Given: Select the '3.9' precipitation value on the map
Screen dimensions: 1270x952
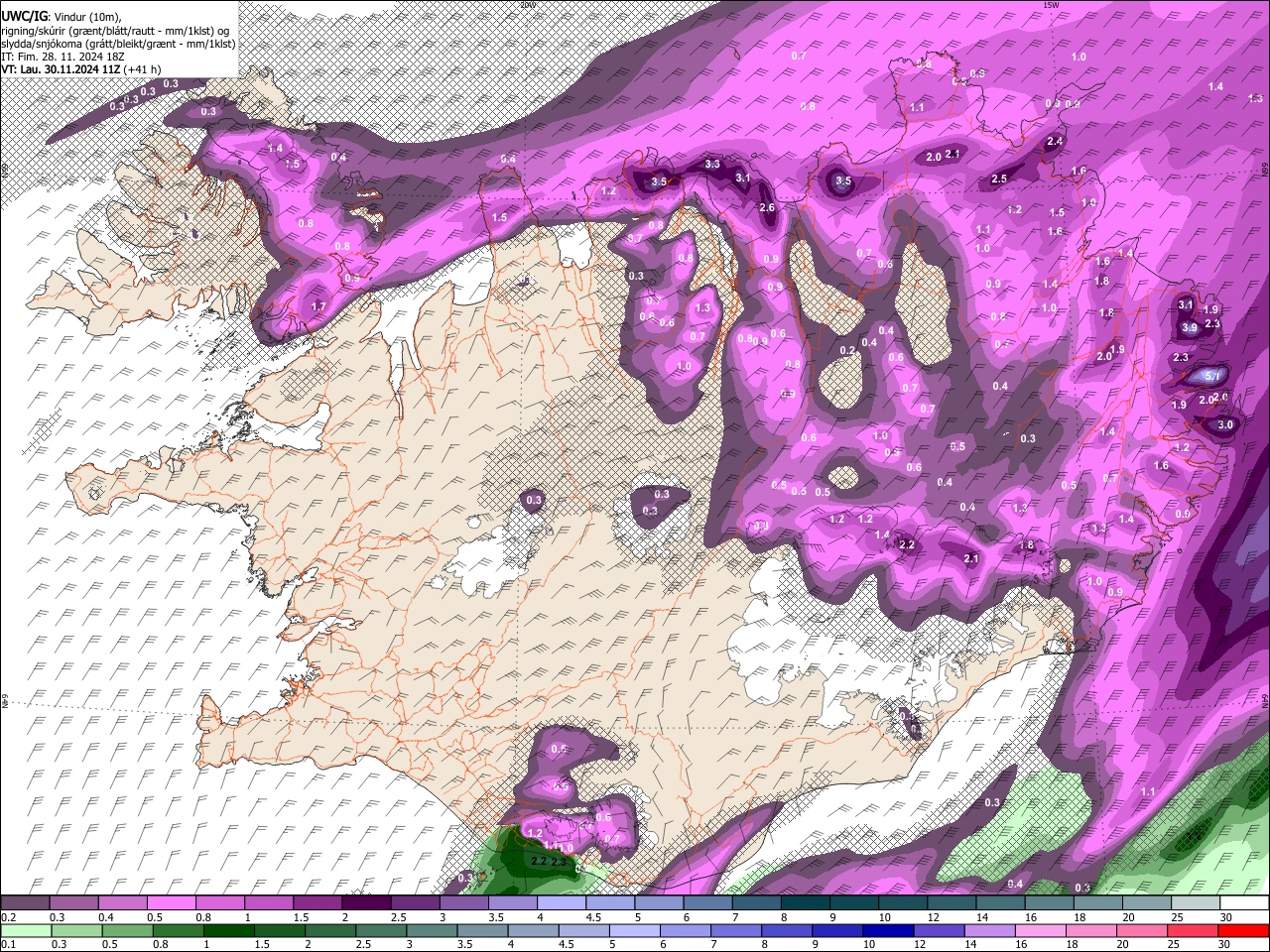Looking at the screenshot, I should click(1190, 328).
